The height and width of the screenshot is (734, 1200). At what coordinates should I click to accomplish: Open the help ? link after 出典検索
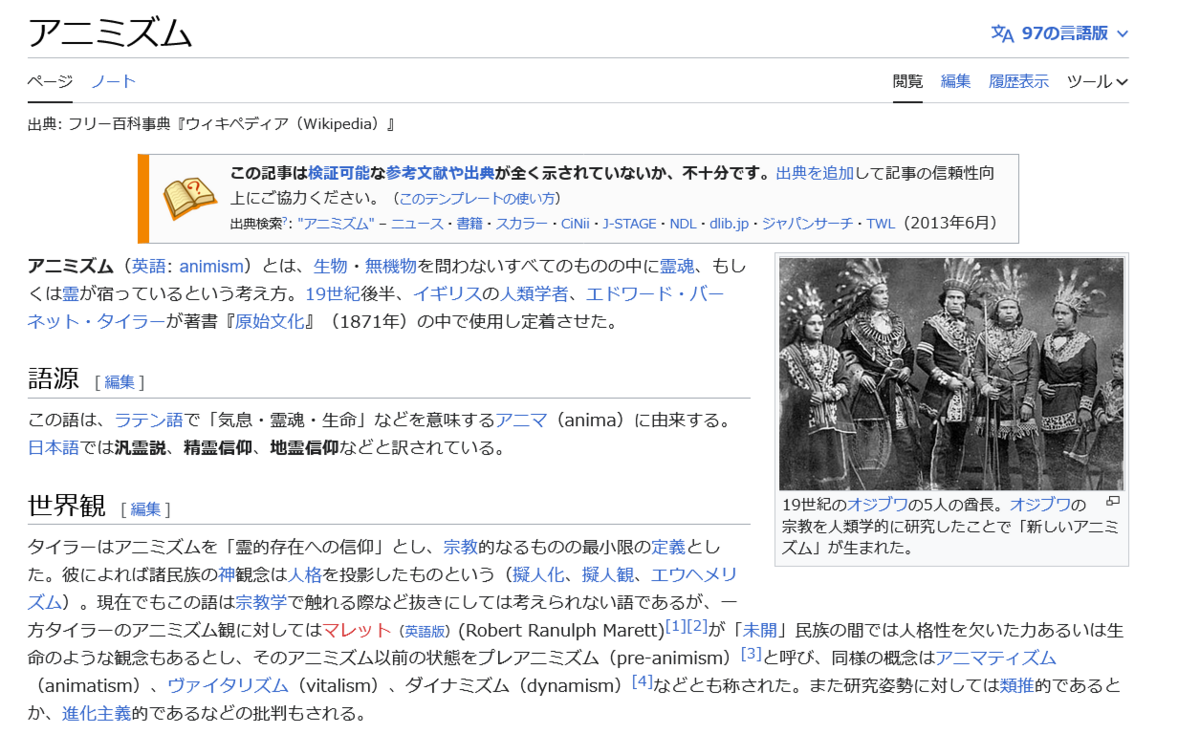[x=286, y=222]
